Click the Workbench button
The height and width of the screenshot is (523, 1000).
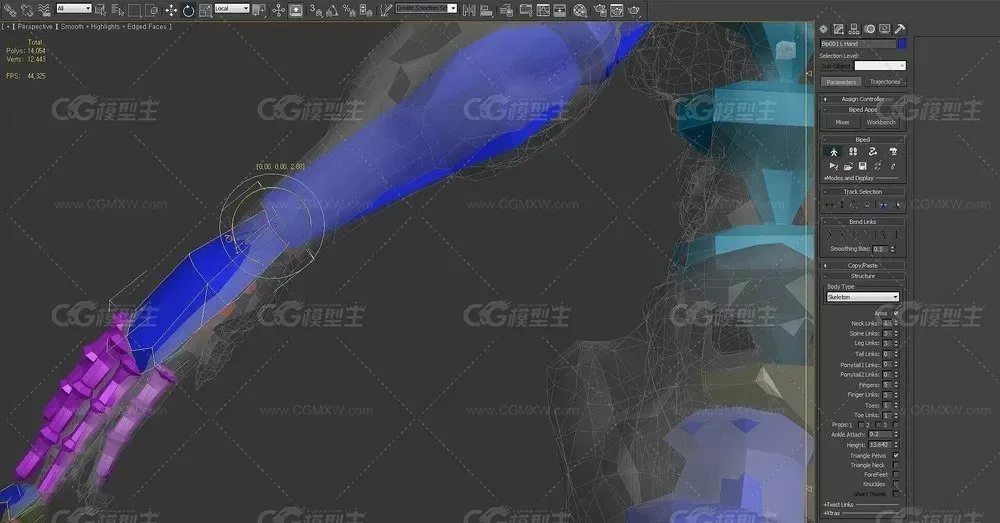[x=881, y=122]
